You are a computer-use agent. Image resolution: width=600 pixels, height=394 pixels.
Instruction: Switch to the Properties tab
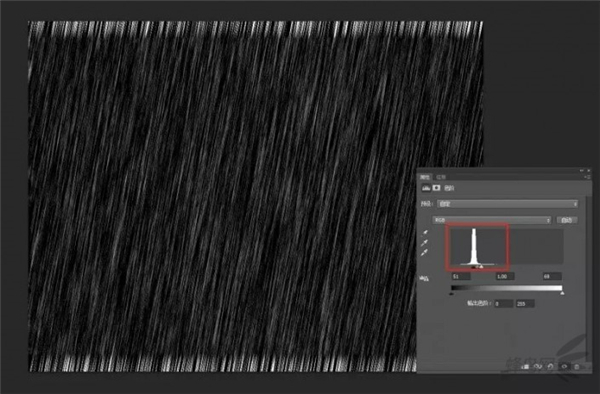click(425, 177)
